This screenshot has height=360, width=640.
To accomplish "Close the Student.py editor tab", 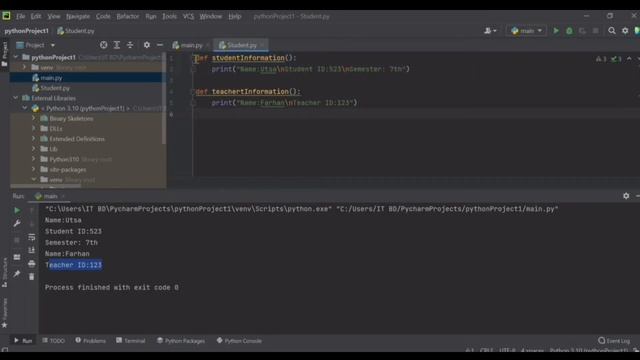I will [262, 45].
